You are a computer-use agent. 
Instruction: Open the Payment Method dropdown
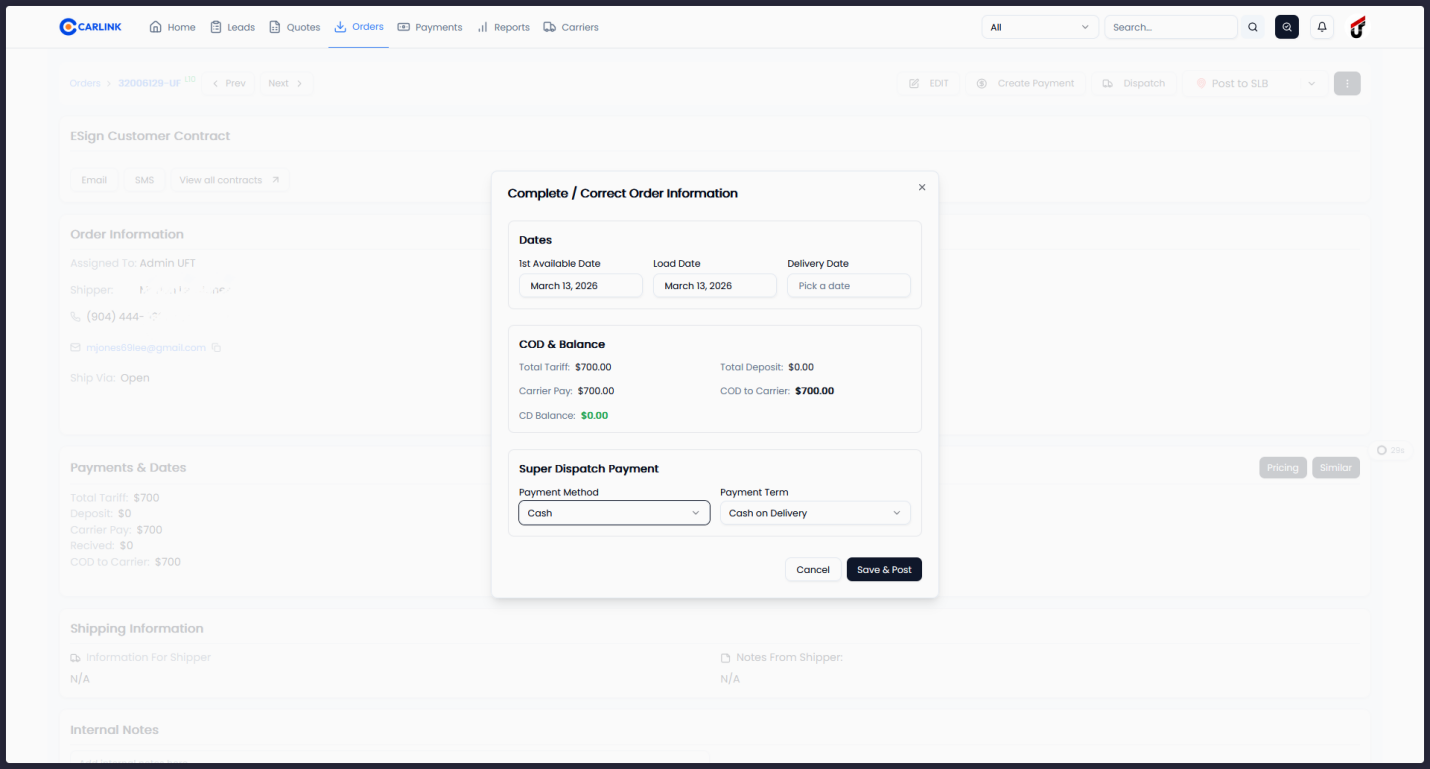[614, 512]
